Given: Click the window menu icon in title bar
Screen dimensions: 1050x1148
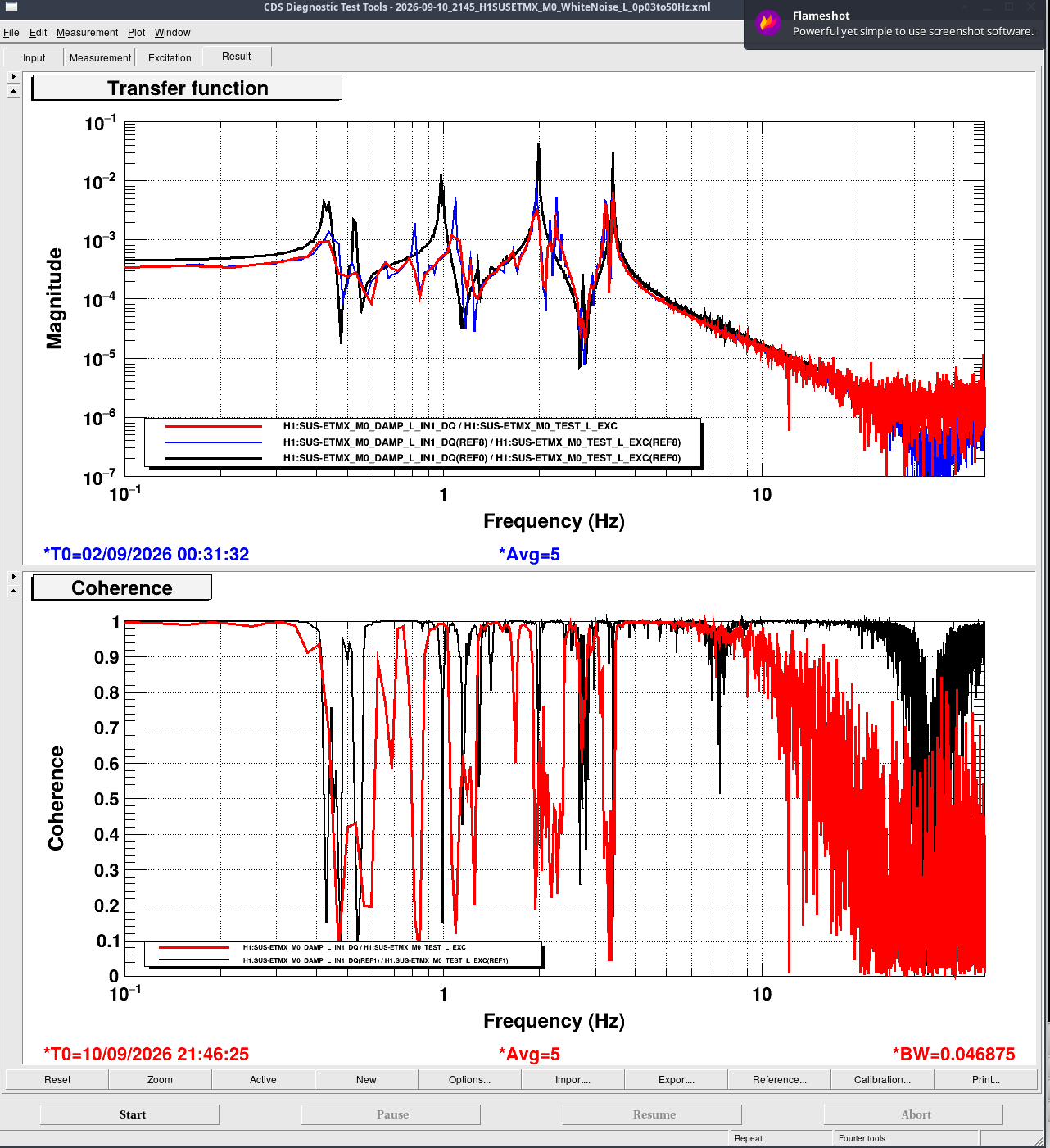Looking at the screenshot, I should [11, 7].
